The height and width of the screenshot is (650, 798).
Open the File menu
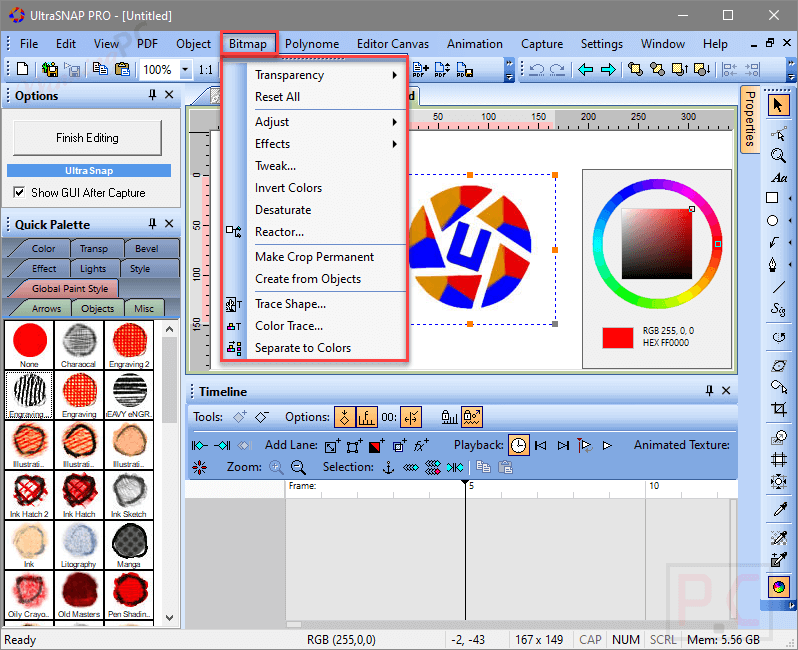[28, 44]
